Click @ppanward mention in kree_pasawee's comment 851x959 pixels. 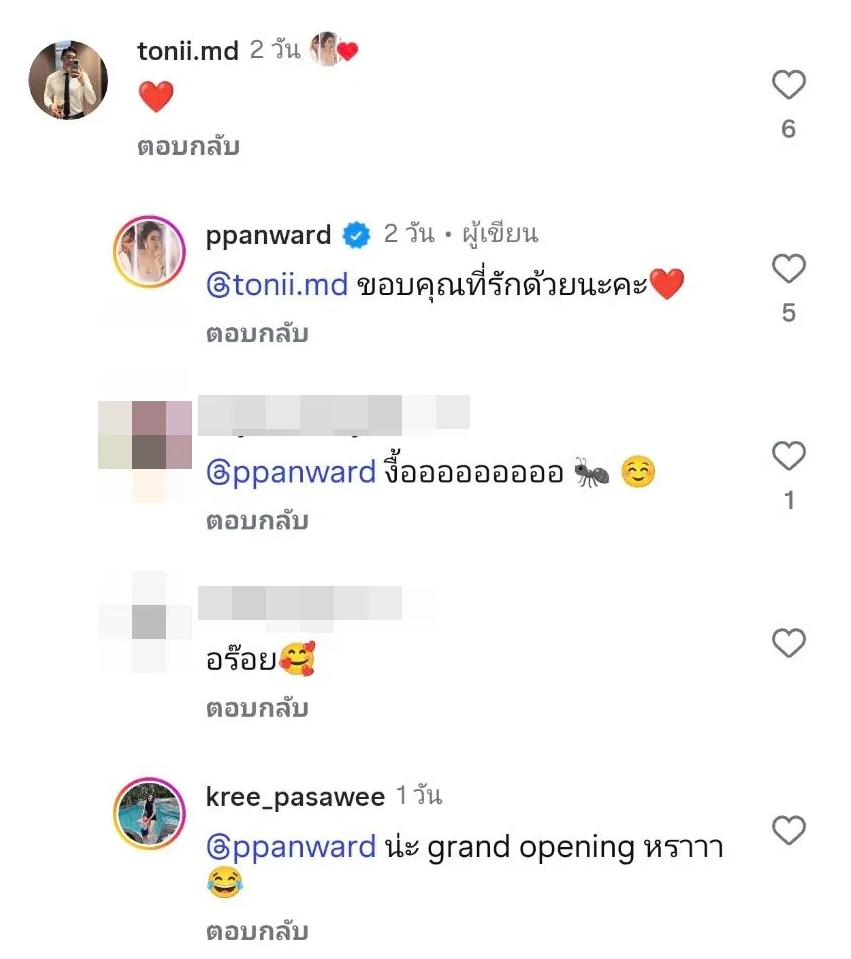click(291, 848)
